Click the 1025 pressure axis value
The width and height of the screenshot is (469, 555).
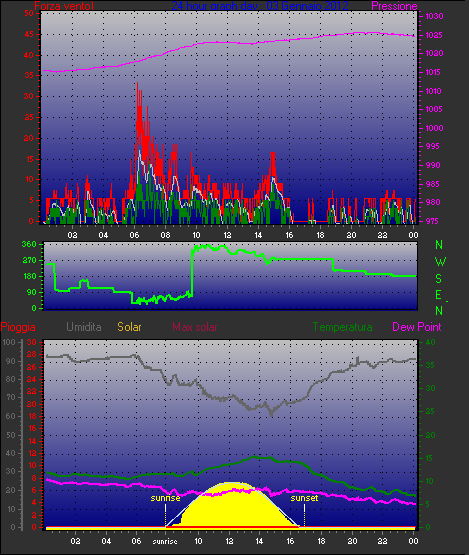tap(434, 35)
